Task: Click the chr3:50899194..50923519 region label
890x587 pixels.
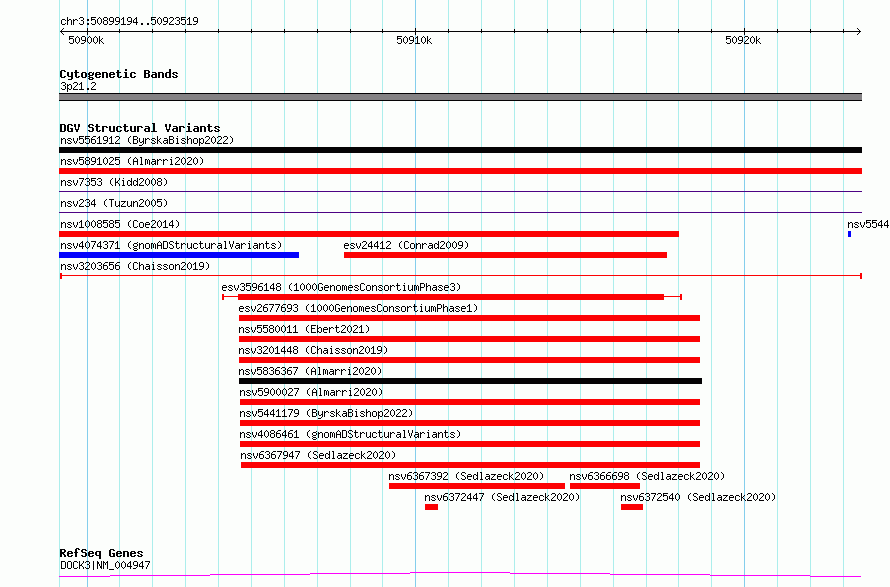Action: pyautogui.click(x=129, y=21)
